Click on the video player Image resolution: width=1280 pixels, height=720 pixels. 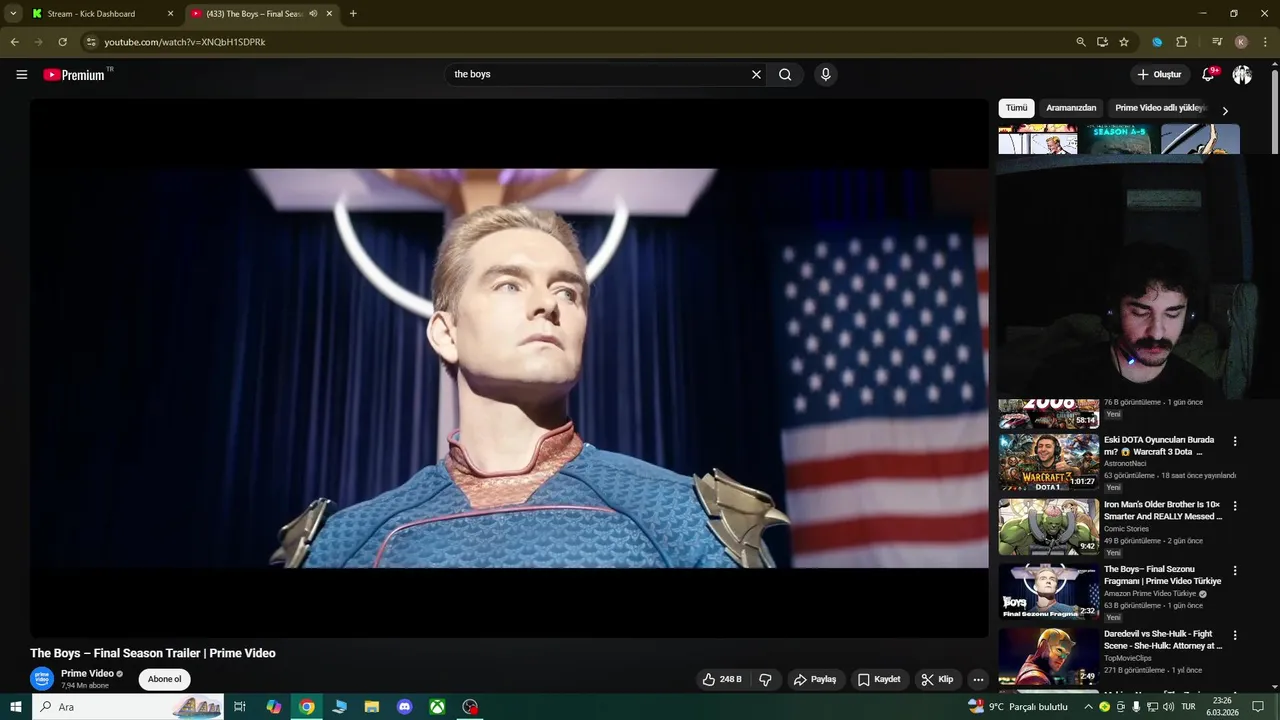pyautogui.click(x=509, y=368)
